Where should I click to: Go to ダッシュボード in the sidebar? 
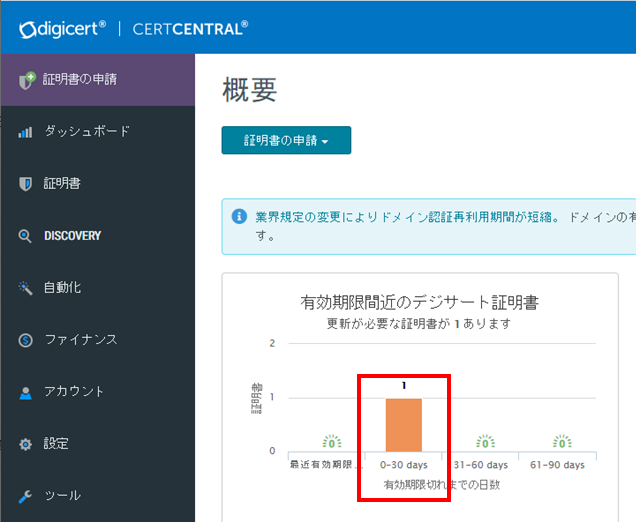coord(97,131)
